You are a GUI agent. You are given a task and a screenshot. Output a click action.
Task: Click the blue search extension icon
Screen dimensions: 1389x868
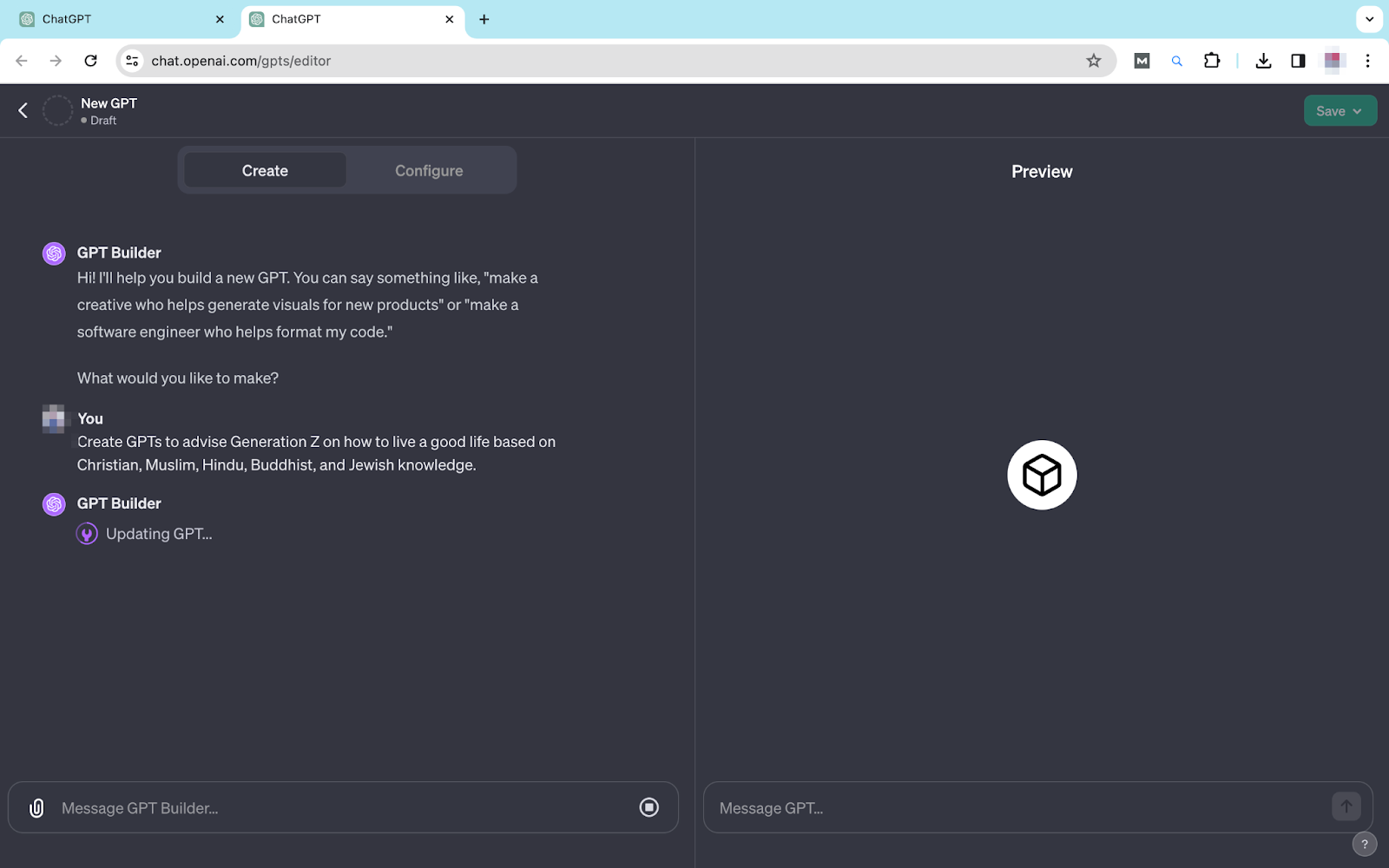tap(1176, 61)
